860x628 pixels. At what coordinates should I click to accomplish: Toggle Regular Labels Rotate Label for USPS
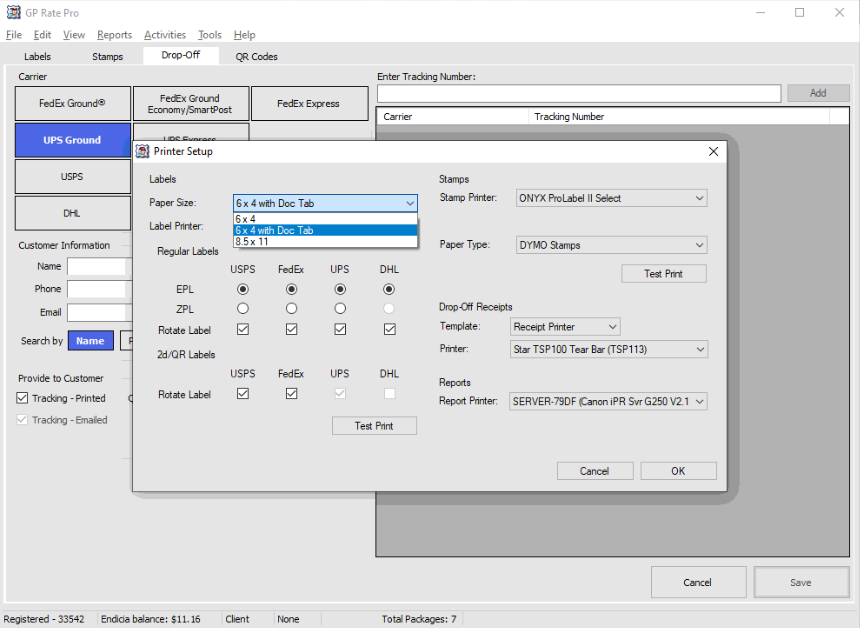(x=242, y=329)
